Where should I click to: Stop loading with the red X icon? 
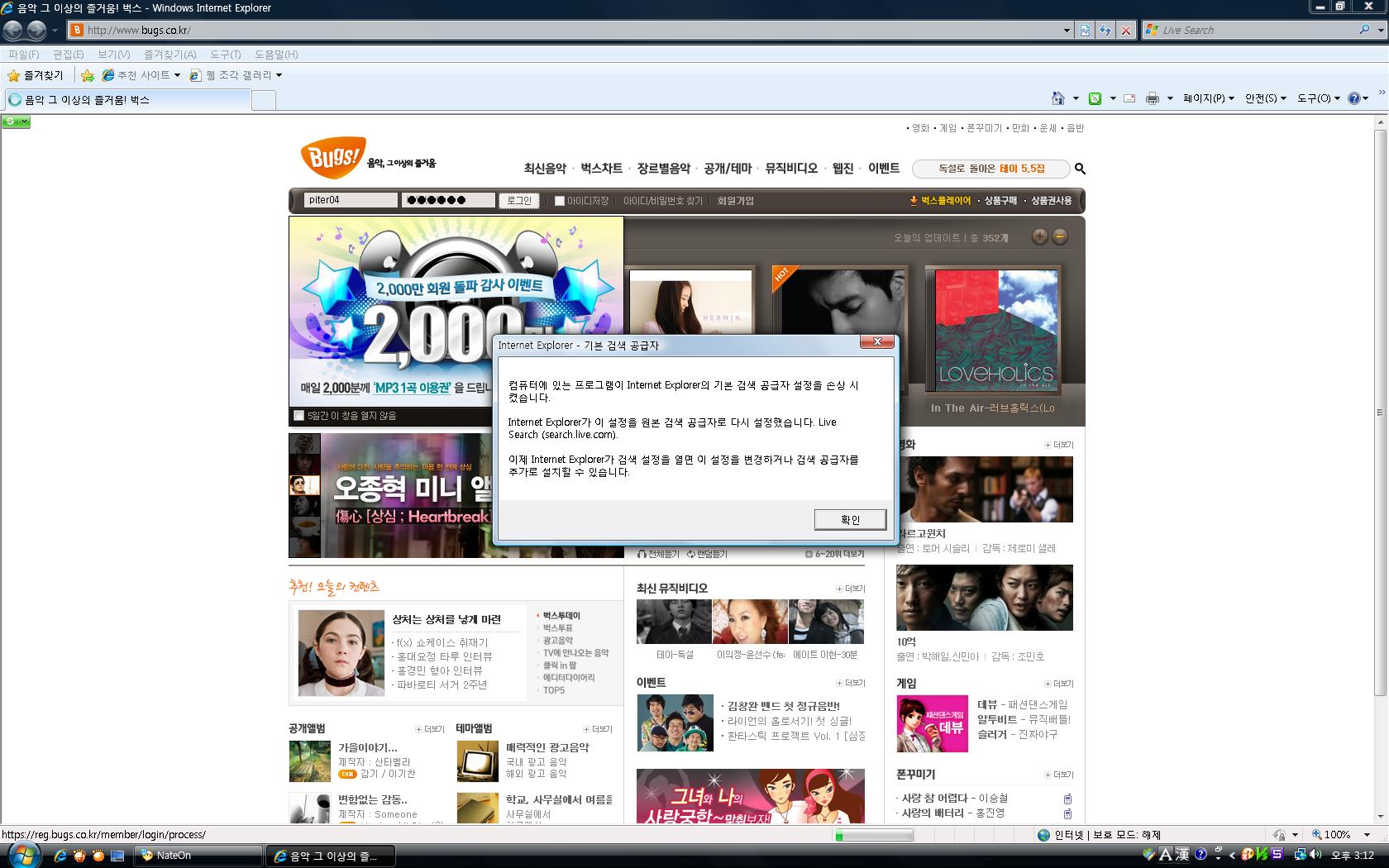tap(1125, 30)
